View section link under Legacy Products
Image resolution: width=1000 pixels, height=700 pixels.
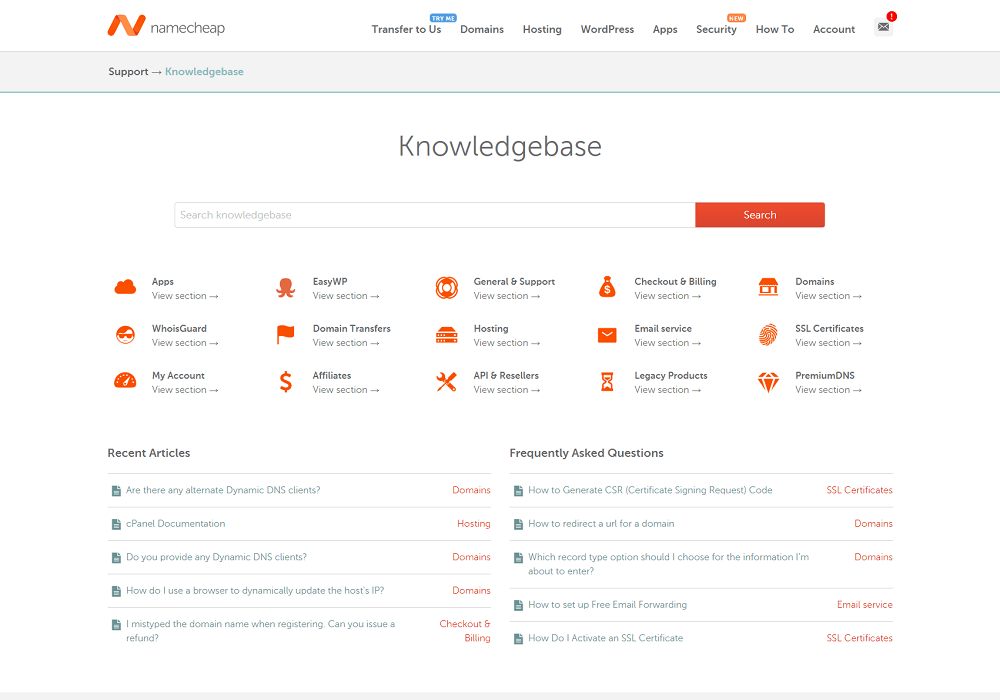[x=667, y=390]
